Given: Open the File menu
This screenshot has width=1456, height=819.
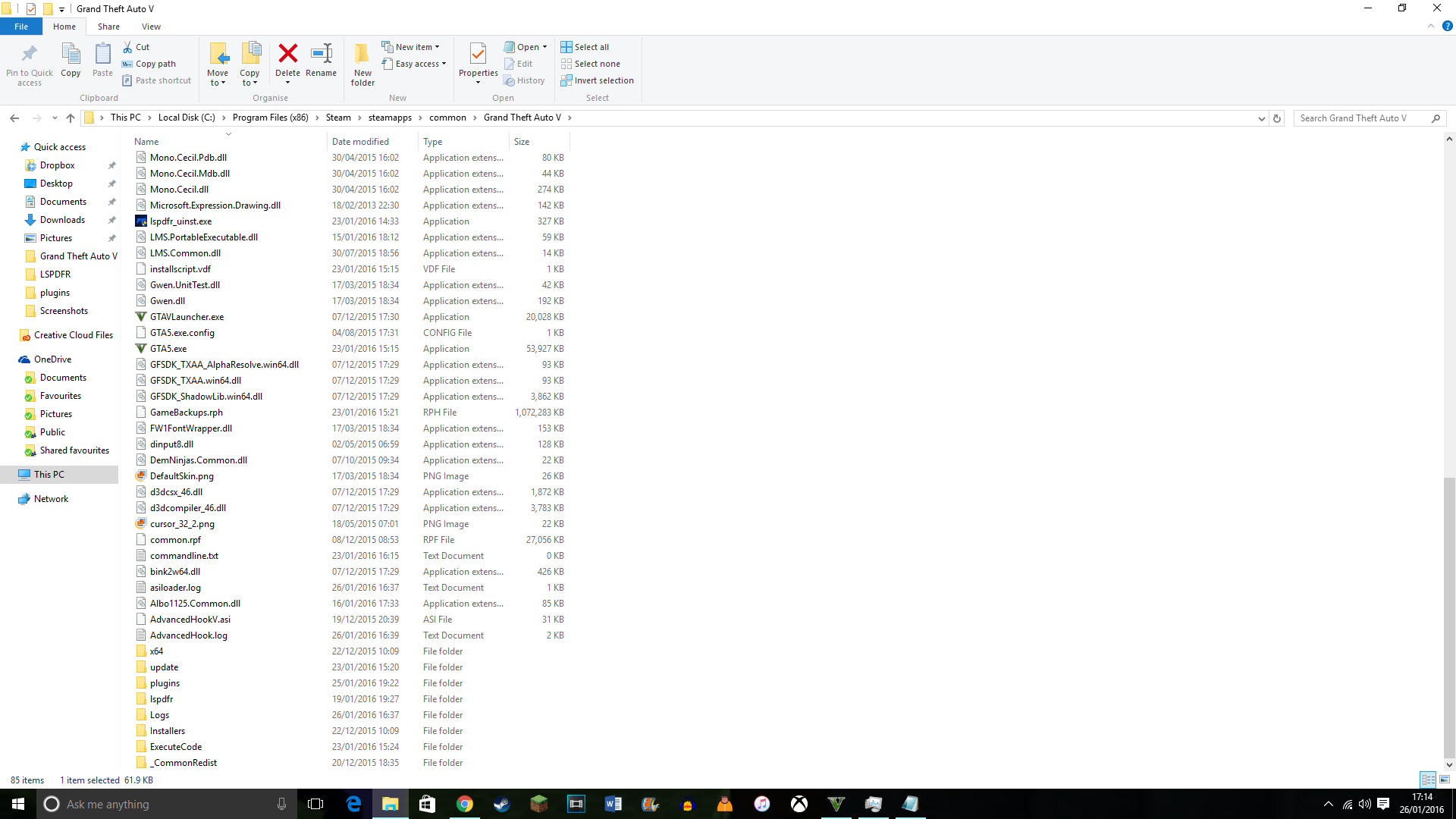Looking at the screenshot, I should point(21,27).
